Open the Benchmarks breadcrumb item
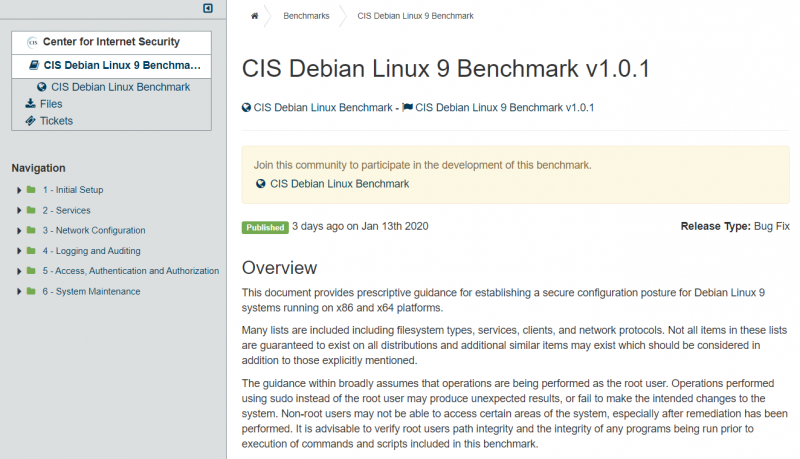The image size is (800, 459). coord(306,16)
